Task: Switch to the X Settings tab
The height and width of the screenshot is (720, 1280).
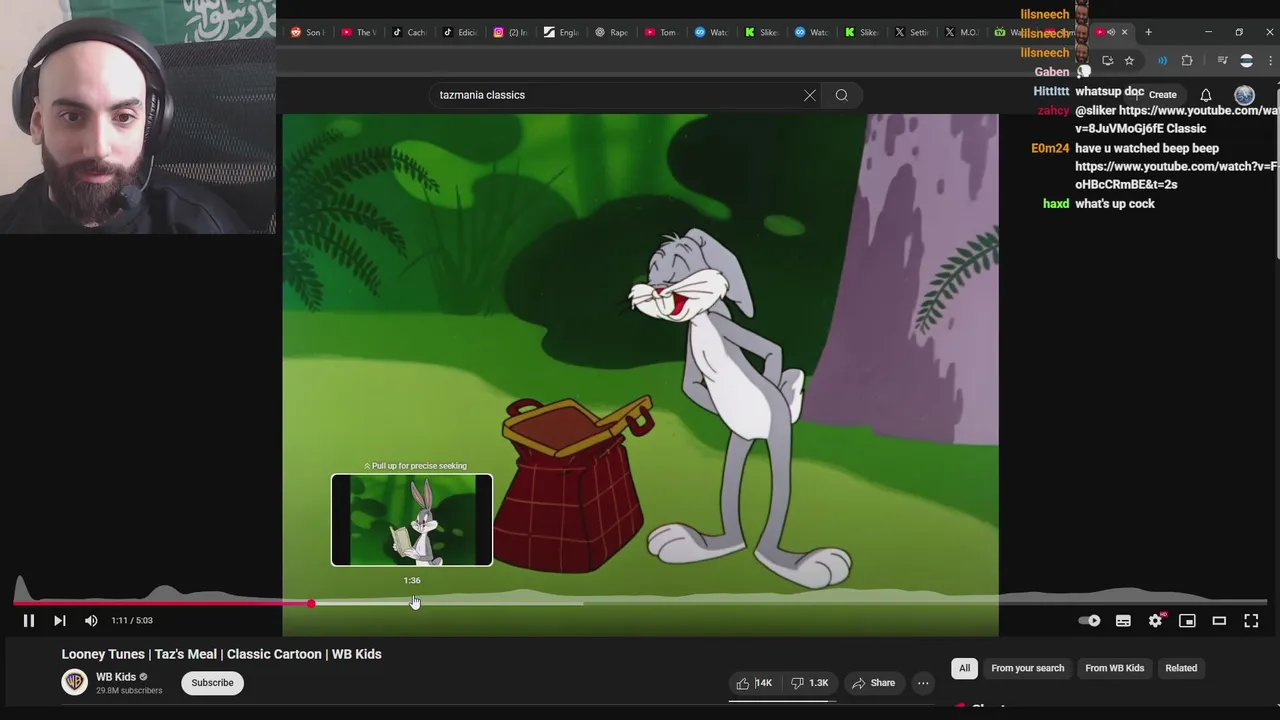Action: click(911, 32)
